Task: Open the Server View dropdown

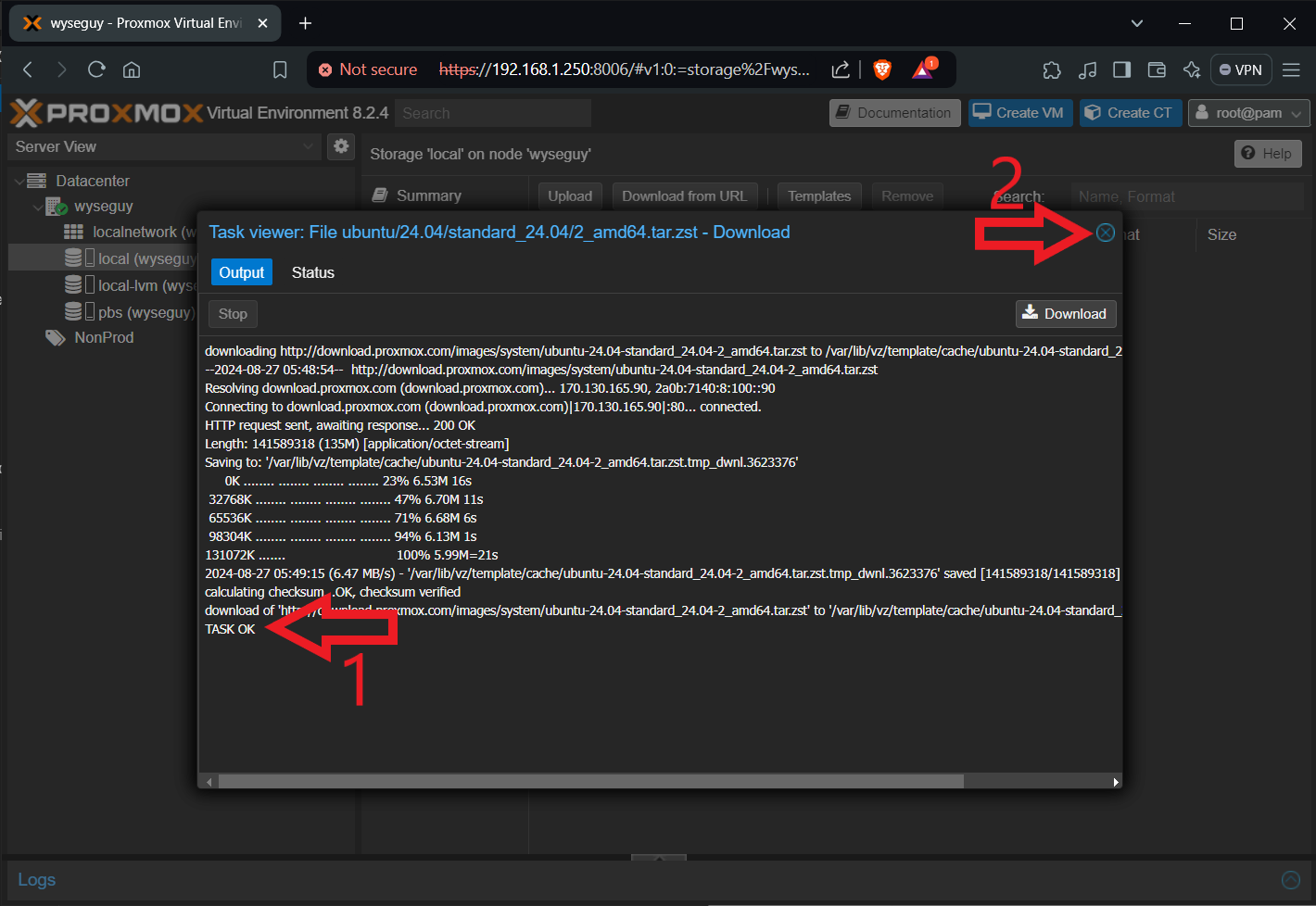Action: coord(164,146)
